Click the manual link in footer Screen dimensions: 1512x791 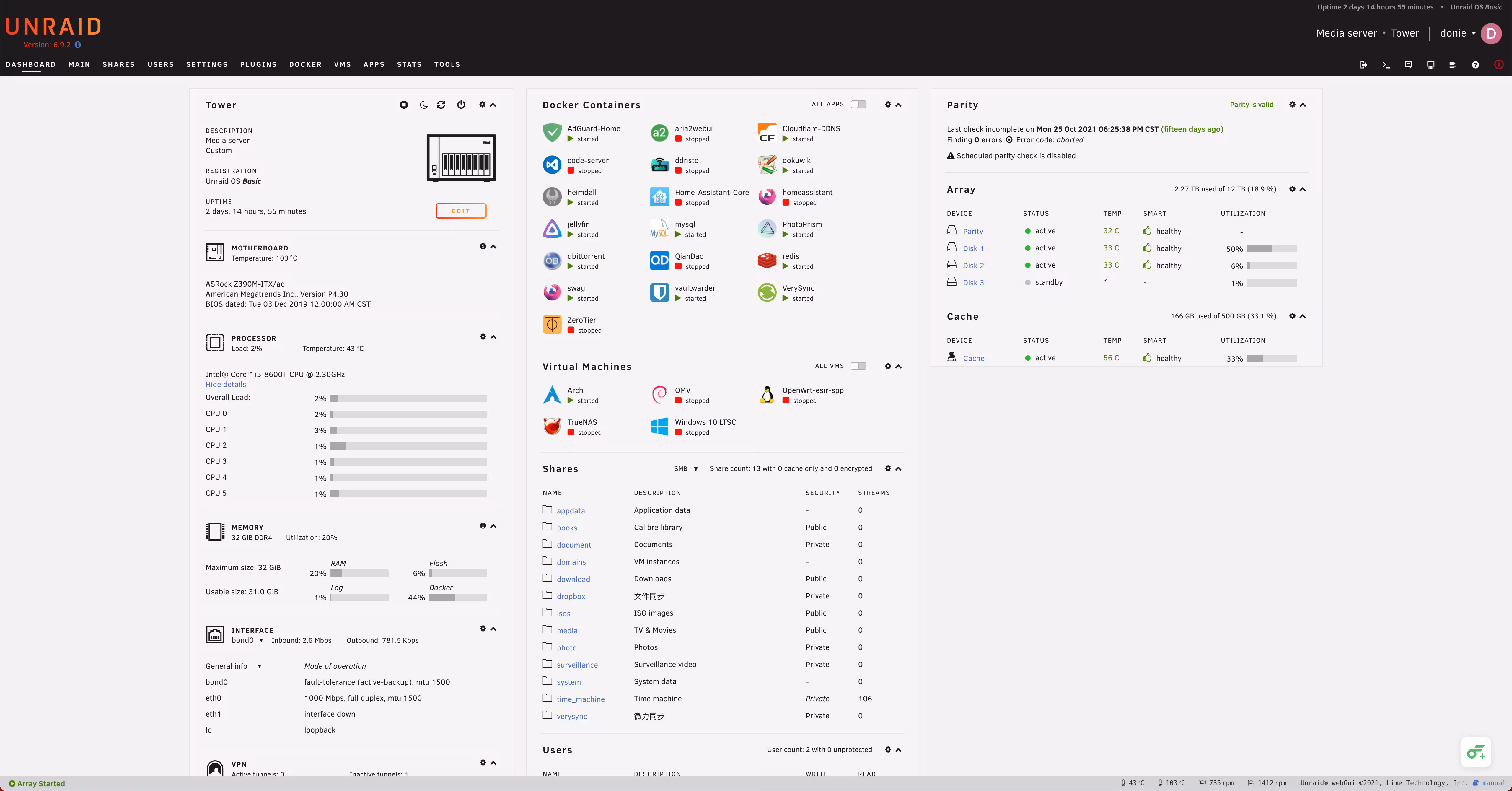click(x=1494, y=783)
